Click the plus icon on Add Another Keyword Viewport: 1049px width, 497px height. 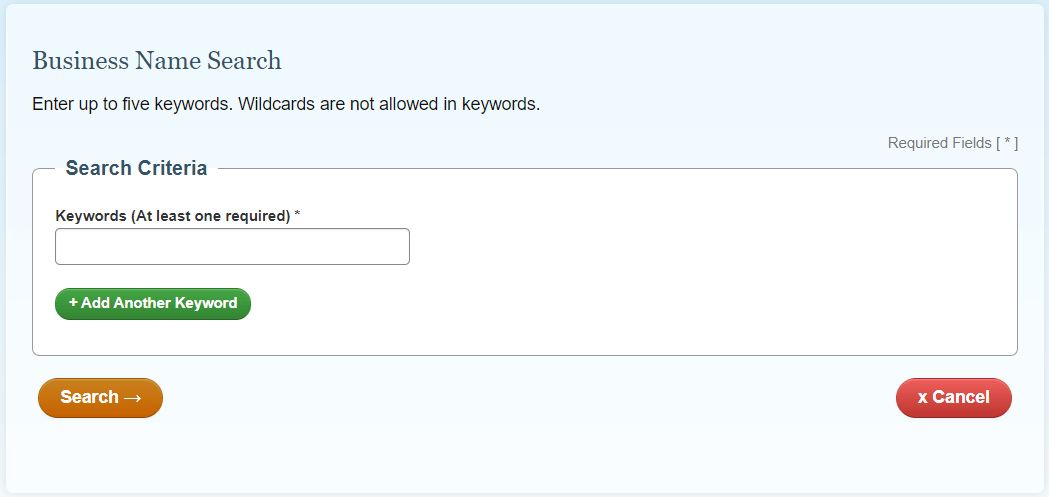click(x=73, y=303)
